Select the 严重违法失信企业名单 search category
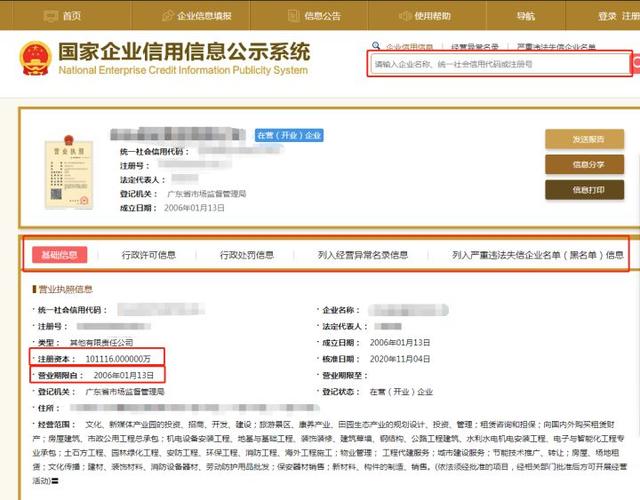Image resolution: width=640 pixels, height=500 pixels. [556, 47]
